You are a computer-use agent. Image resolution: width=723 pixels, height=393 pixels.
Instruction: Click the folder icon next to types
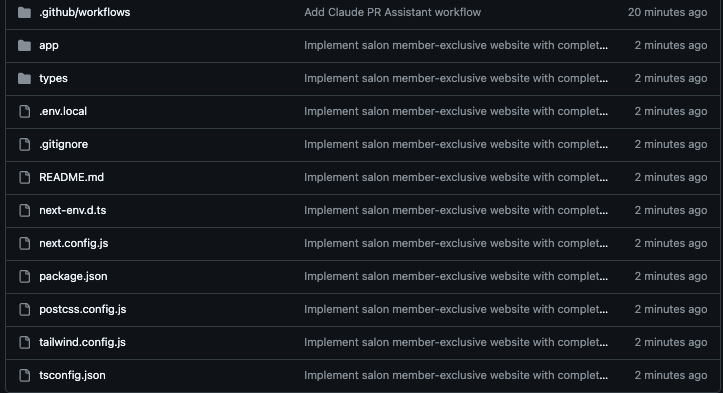point(24,78)
